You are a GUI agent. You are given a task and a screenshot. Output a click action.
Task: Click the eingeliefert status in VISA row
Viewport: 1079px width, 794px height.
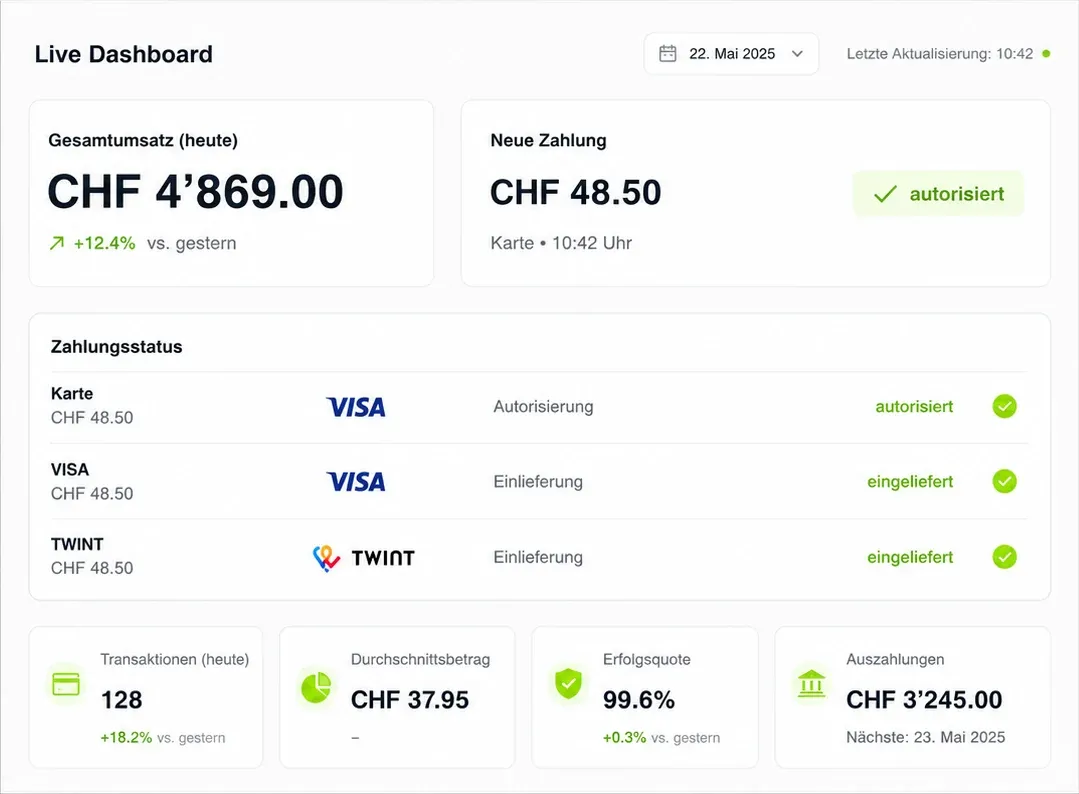[x=910, y=482]
